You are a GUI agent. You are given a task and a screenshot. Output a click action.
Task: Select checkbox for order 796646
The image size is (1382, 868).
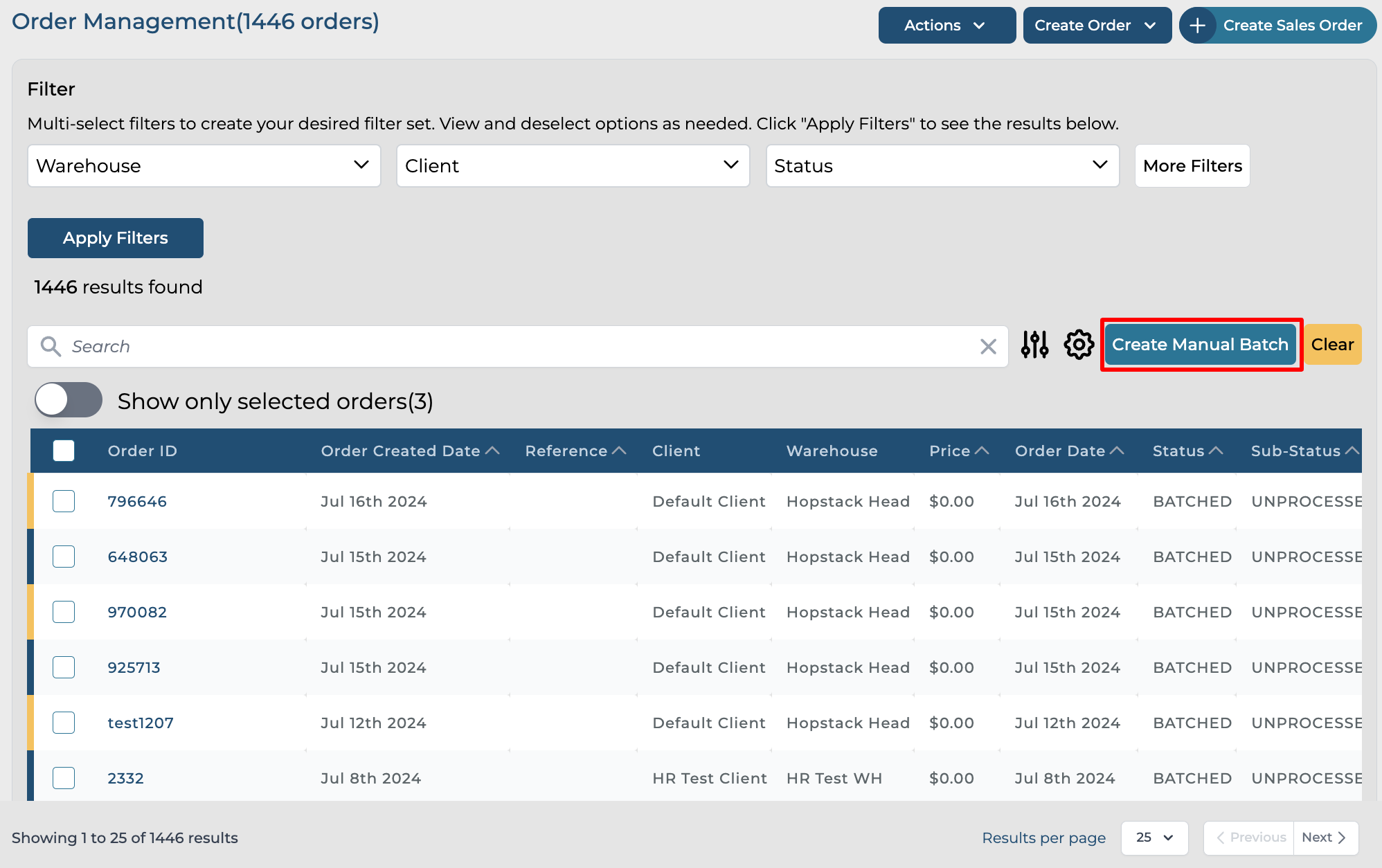(x=64, y=501)
